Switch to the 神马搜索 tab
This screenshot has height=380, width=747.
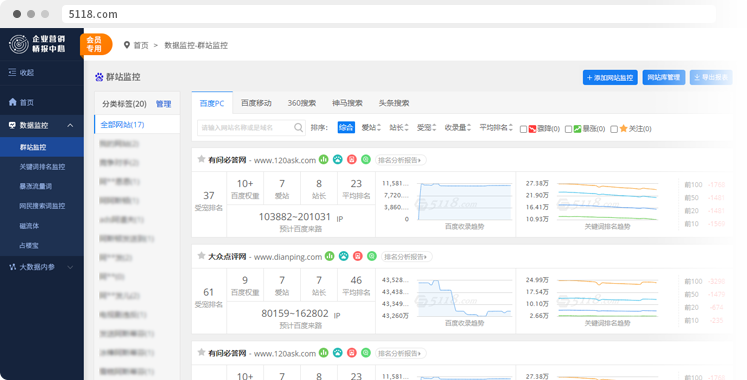[347, 103]
